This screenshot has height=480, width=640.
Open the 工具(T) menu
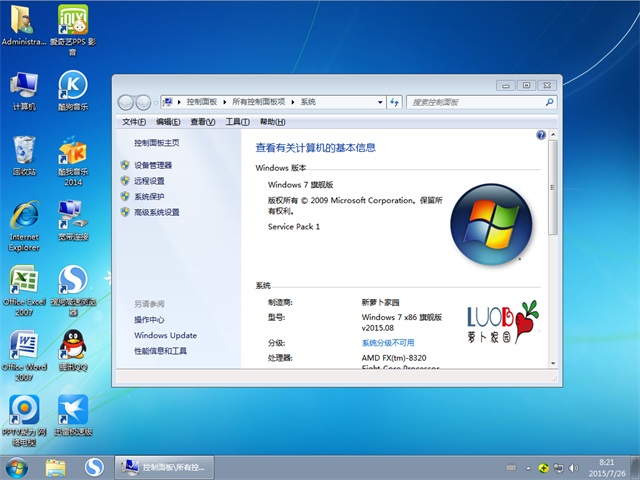237,122
